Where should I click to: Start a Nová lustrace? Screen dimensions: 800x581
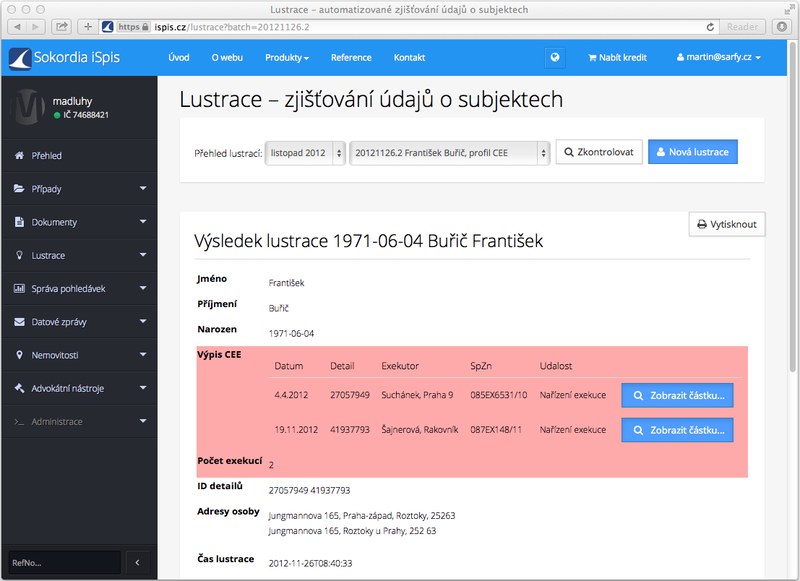click(692, 153)
